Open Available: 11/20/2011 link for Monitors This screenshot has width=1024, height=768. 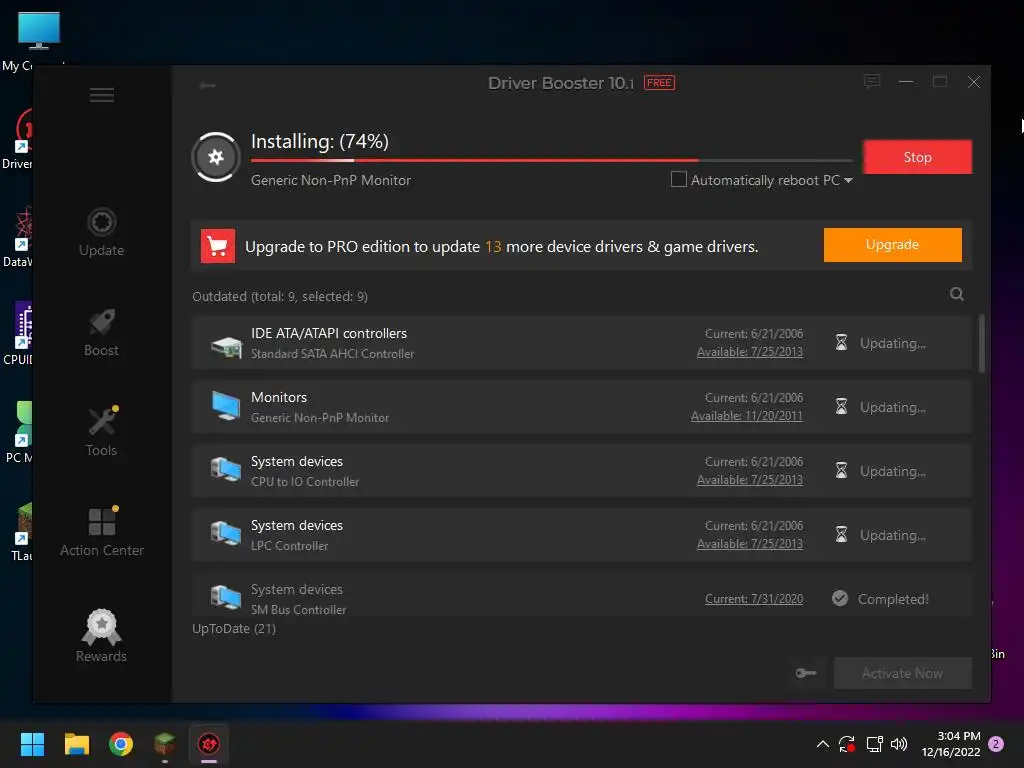coord(746,416)
